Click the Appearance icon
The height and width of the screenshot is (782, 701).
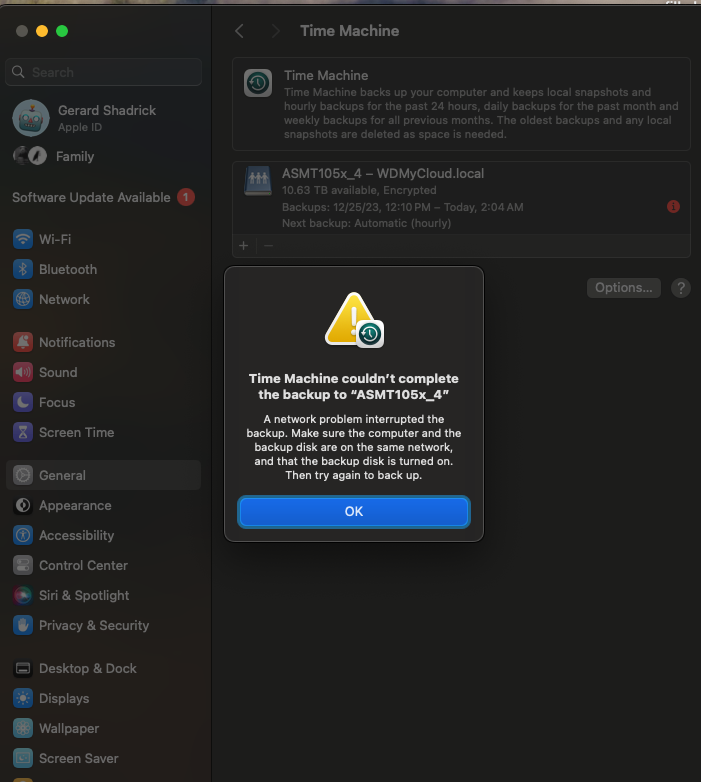(23, 505)
